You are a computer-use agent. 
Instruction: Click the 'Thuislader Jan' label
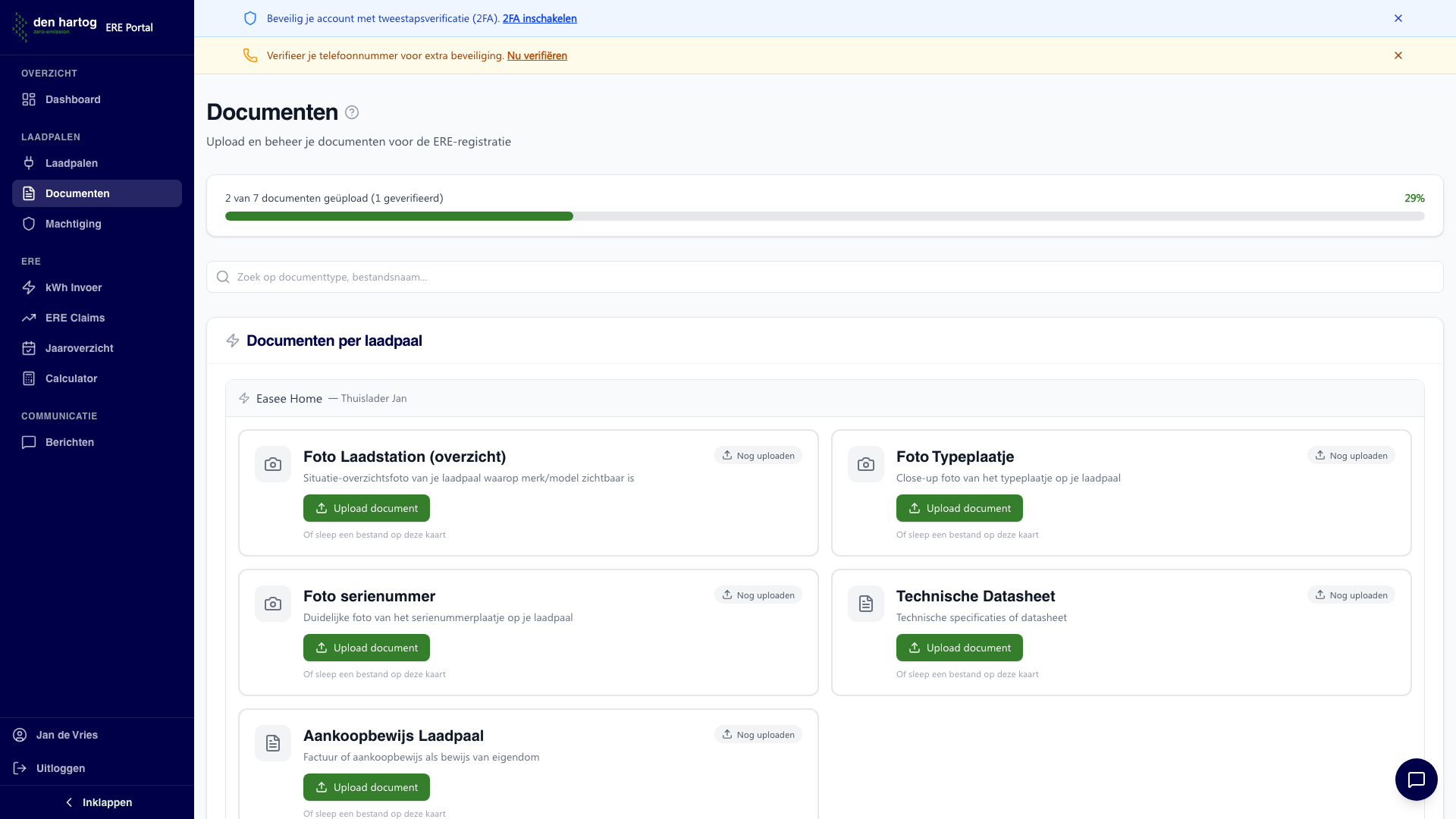(x=374, y=398)
